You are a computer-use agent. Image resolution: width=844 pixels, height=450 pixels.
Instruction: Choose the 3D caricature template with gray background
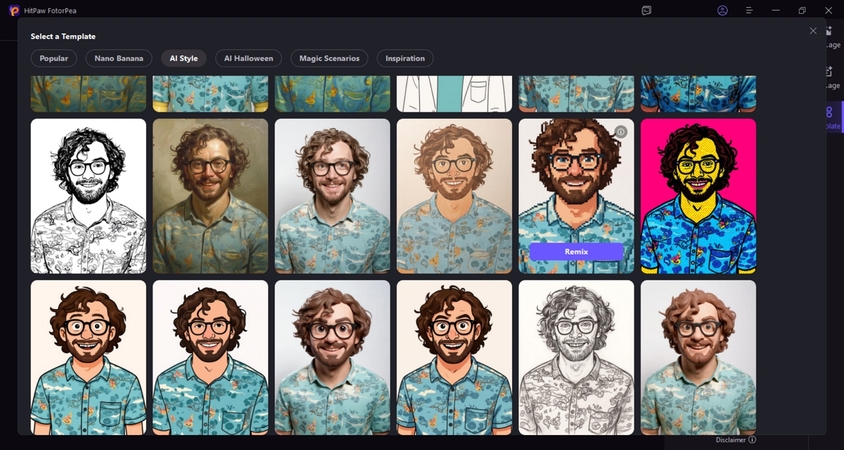coord(332,357)
